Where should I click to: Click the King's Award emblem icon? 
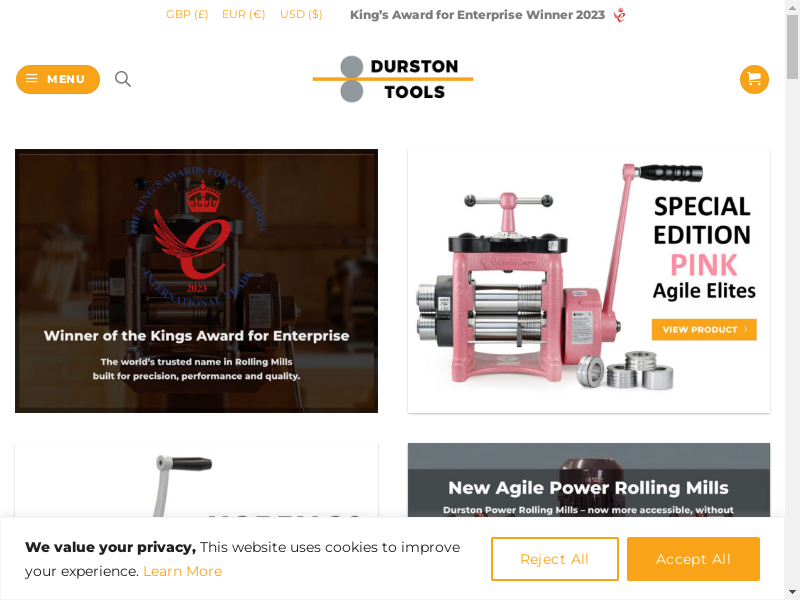619,15
